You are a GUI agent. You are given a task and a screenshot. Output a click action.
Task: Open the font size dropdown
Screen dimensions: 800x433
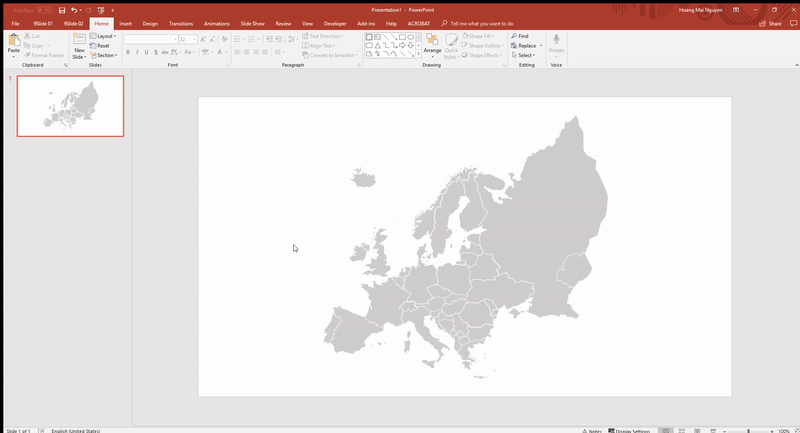click(x=195, y=39)
